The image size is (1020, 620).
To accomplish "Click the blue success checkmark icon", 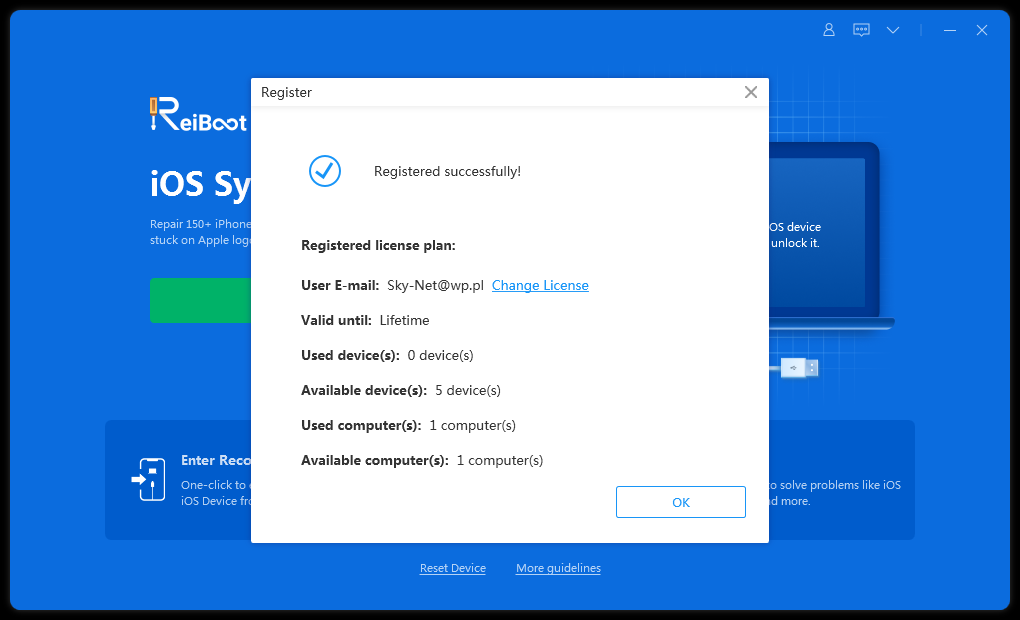I will tap(325, 171).
